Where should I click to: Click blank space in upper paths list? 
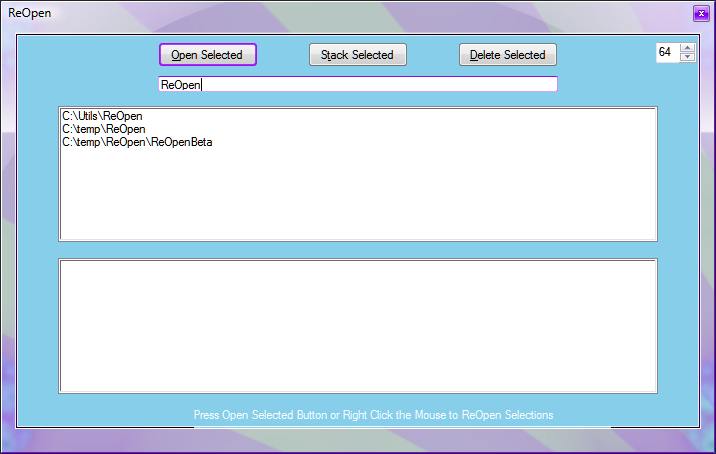[357, 200]
